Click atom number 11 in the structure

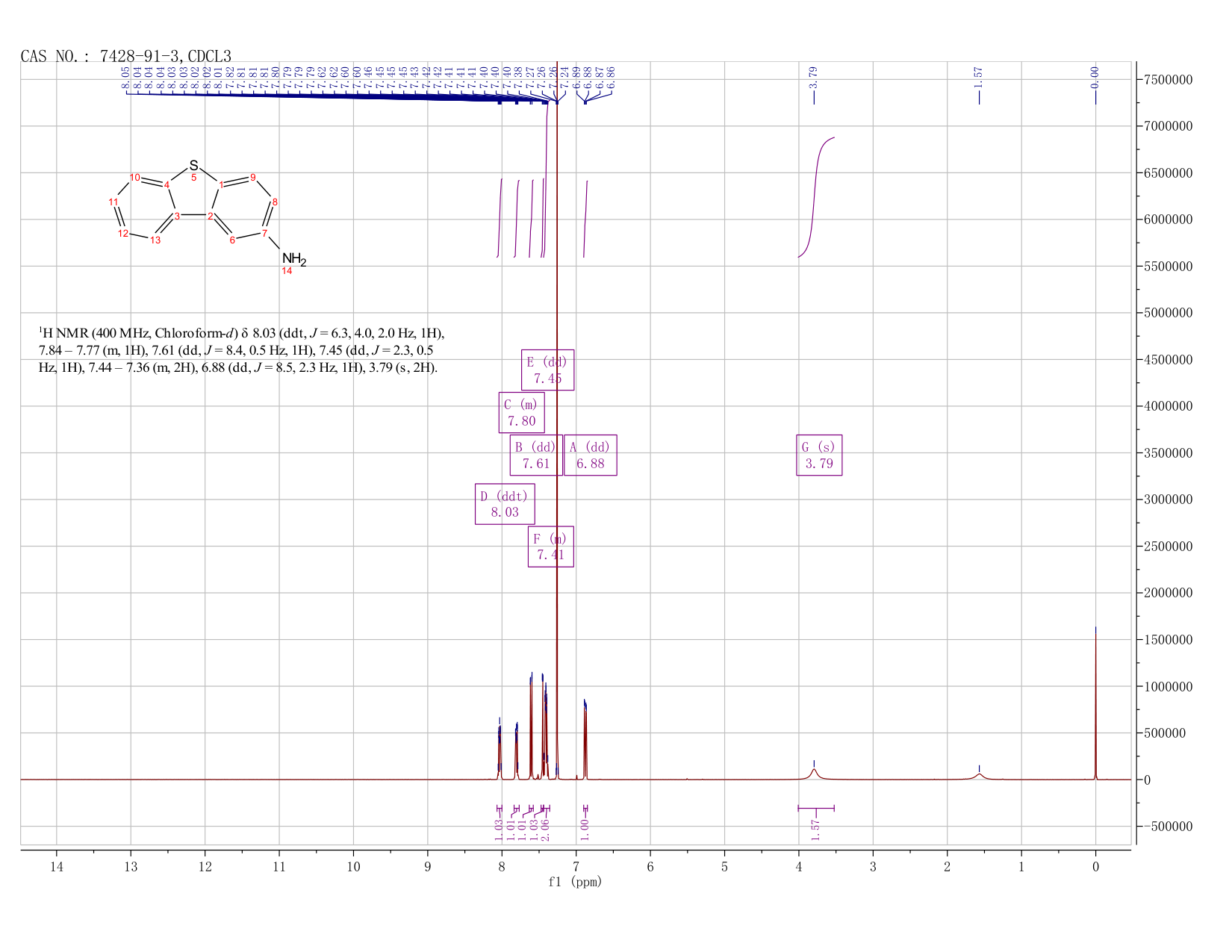(113, 202)
